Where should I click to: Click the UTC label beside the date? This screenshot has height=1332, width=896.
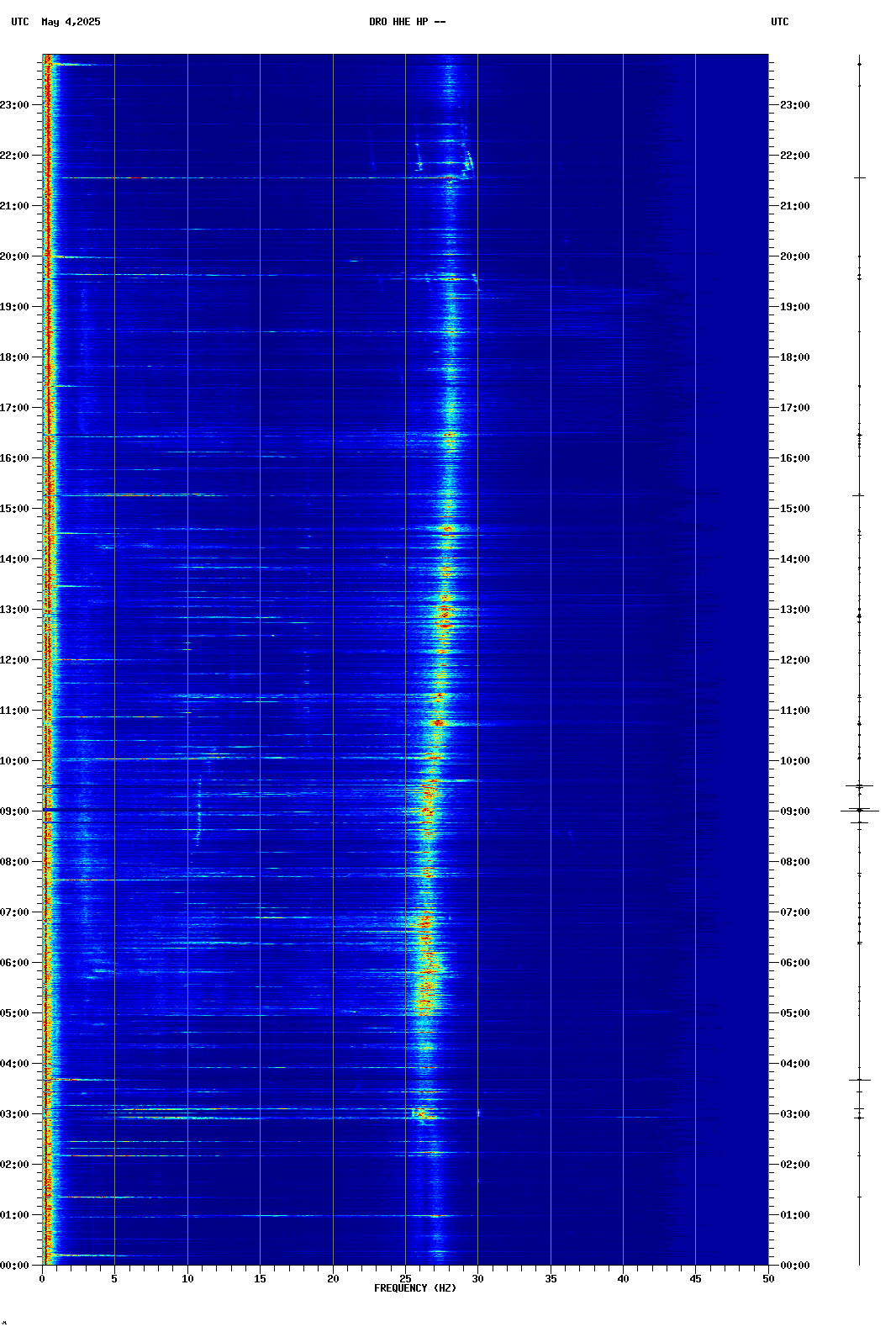coord(20,22)
